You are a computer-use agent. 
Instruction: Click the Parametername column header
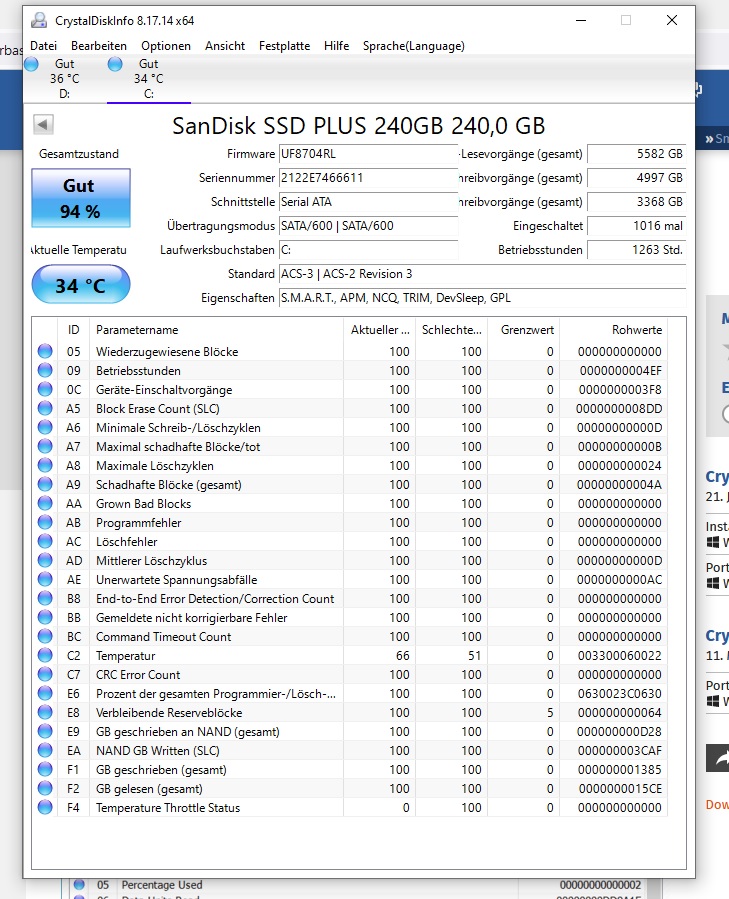click(x=216, y=330)
